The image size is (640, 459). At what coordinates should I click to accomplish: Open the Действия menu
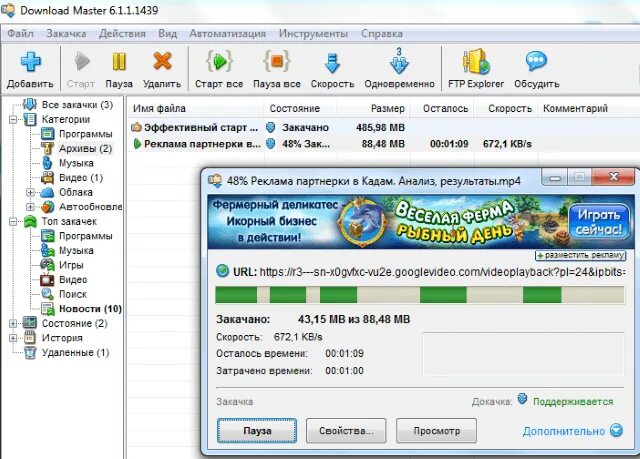pos(122,33)
